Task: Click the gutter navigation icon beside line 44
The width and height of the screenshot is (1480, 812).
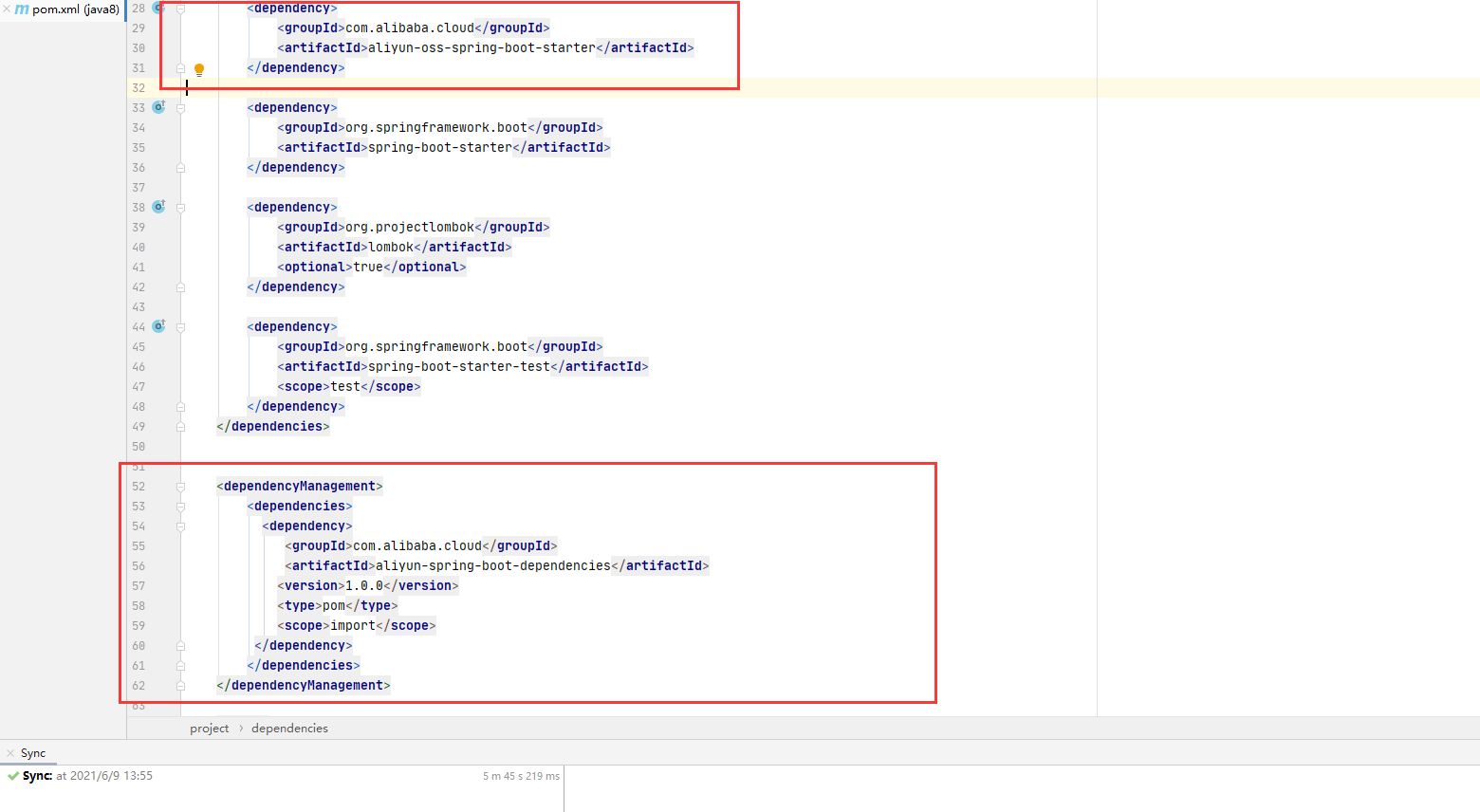Action: click(158, 326)
